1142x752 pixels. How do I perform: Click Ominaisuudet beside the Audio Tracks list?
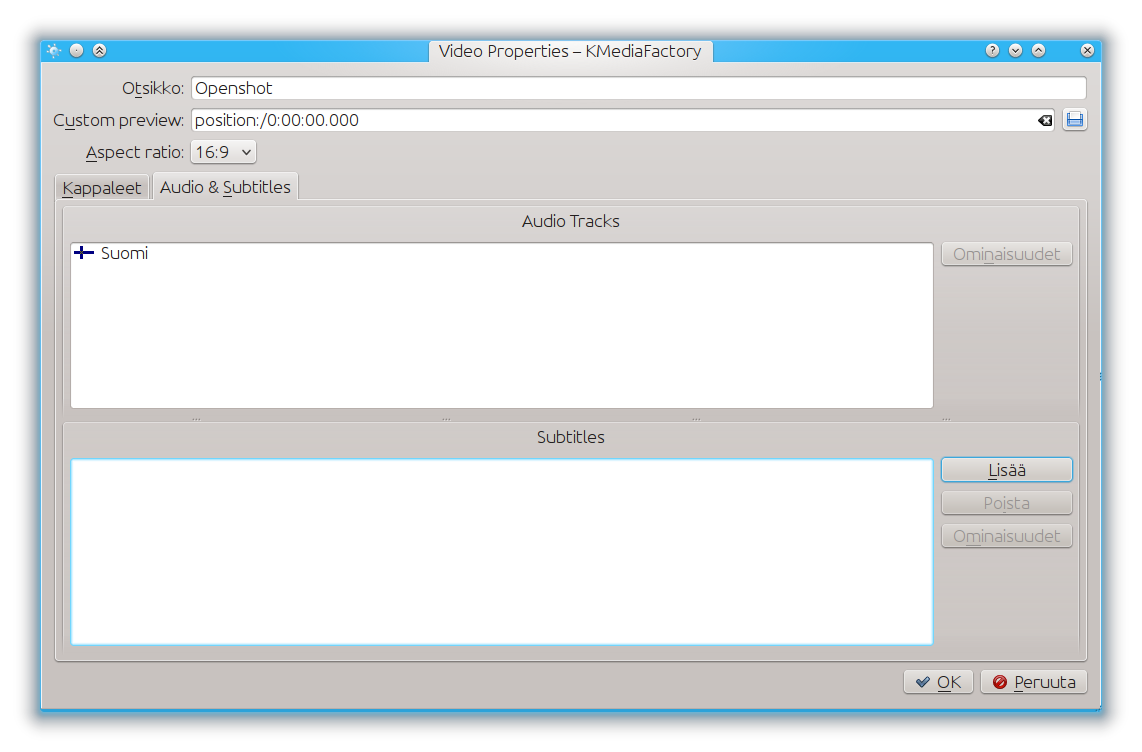click(x=1007, y=254)
